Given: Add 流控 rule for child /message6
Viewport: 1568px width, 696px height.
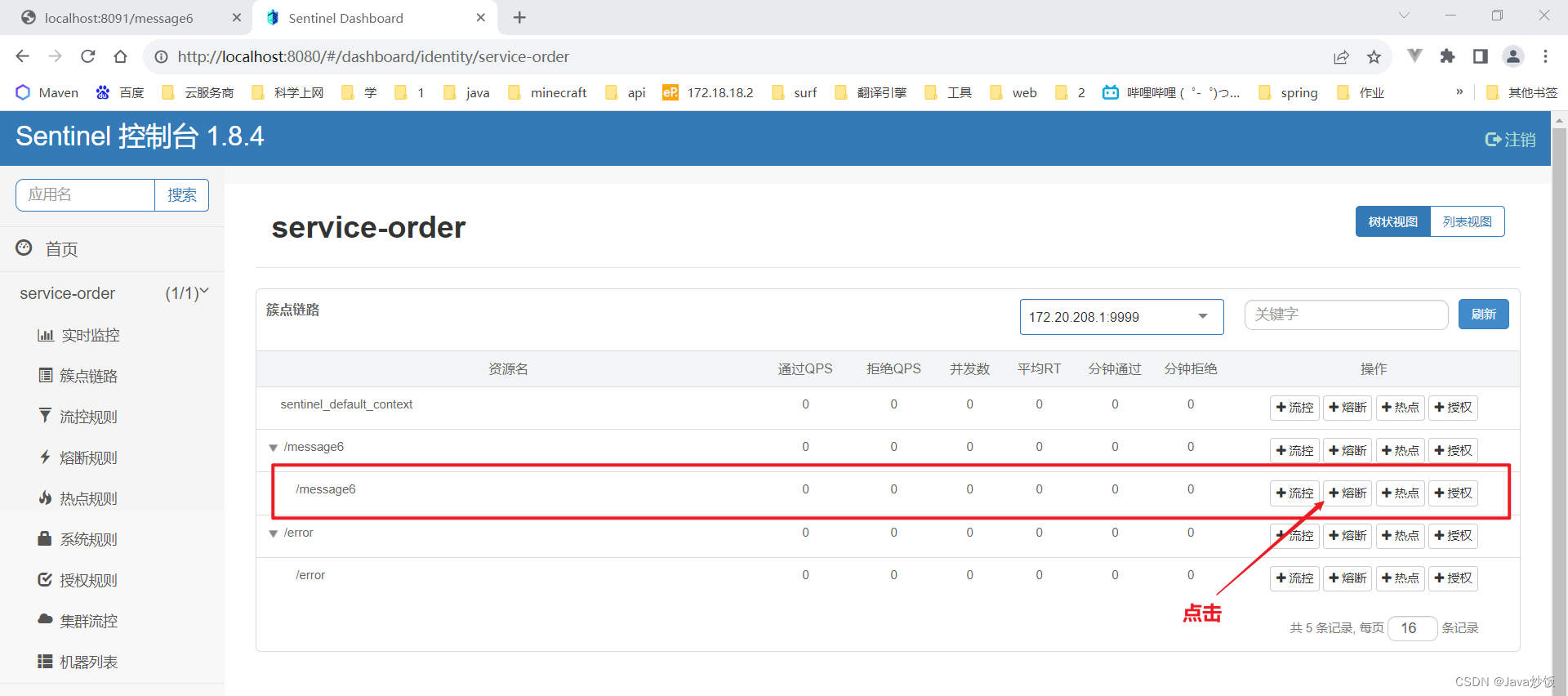Looking at the screenshot, I should point(1294,493).
